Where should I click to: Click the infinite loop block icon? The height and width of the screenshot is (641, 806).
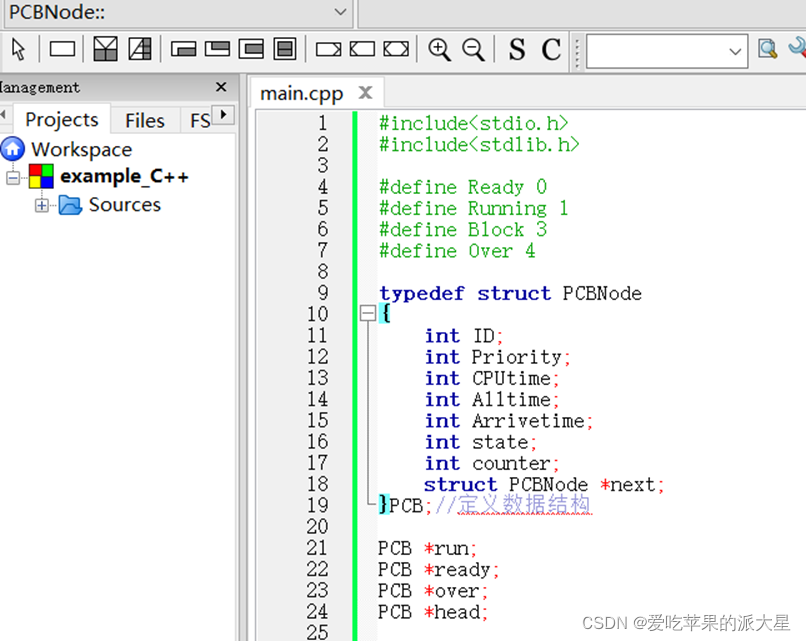coord(285,49)
